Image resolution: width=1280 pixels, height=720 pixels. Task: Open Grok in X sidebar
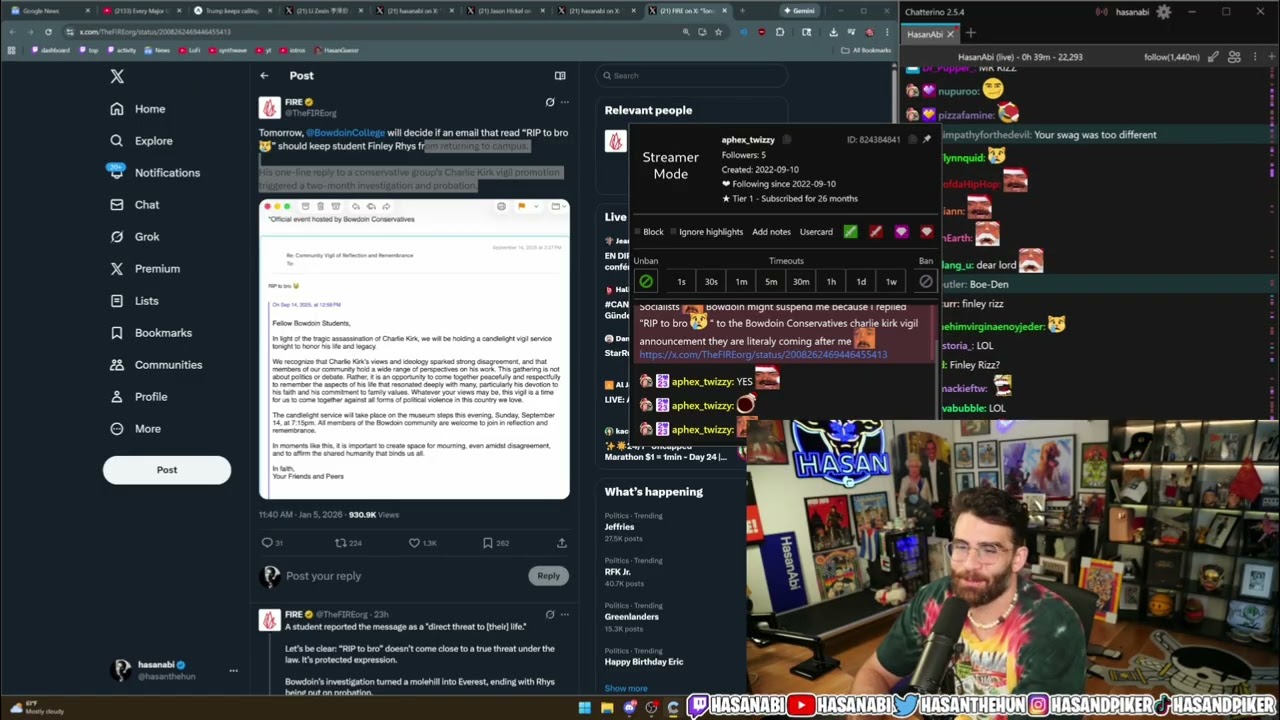(x=135, y=237)
